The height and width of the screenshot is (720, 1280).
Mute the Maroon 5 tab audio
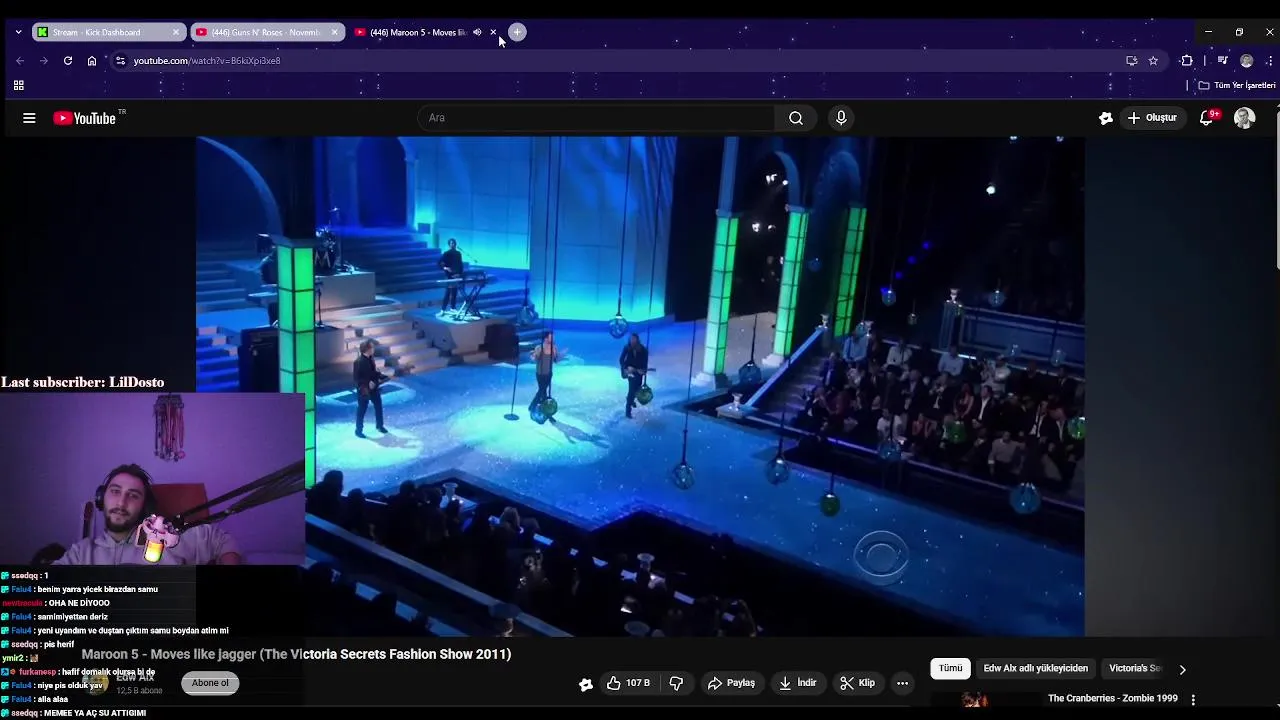477,32
